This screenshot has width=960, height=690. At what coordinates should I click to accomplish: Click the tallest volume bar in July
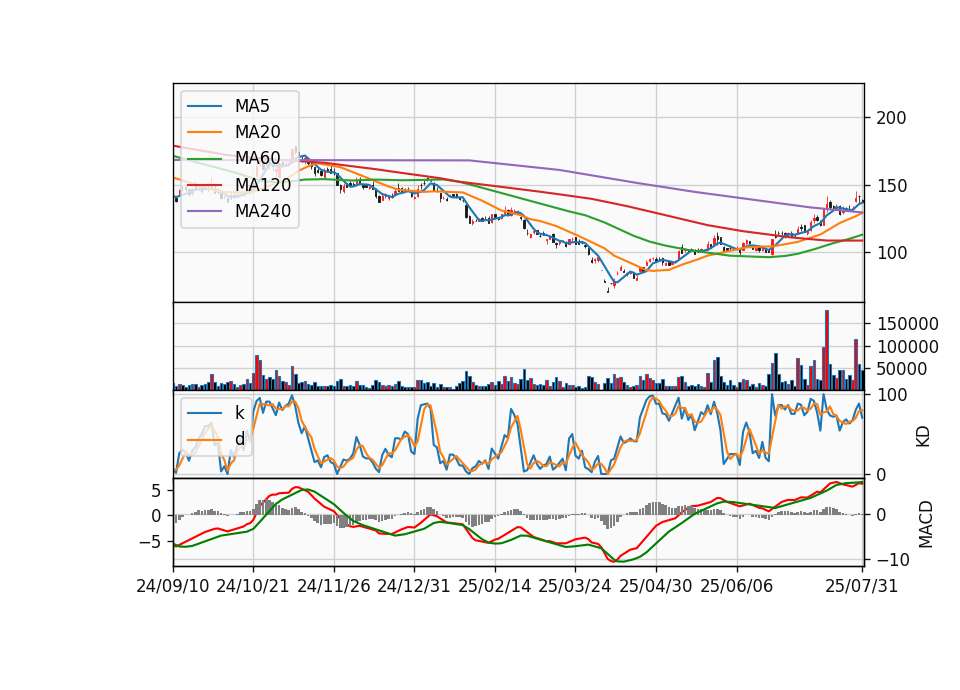(827, 350)
